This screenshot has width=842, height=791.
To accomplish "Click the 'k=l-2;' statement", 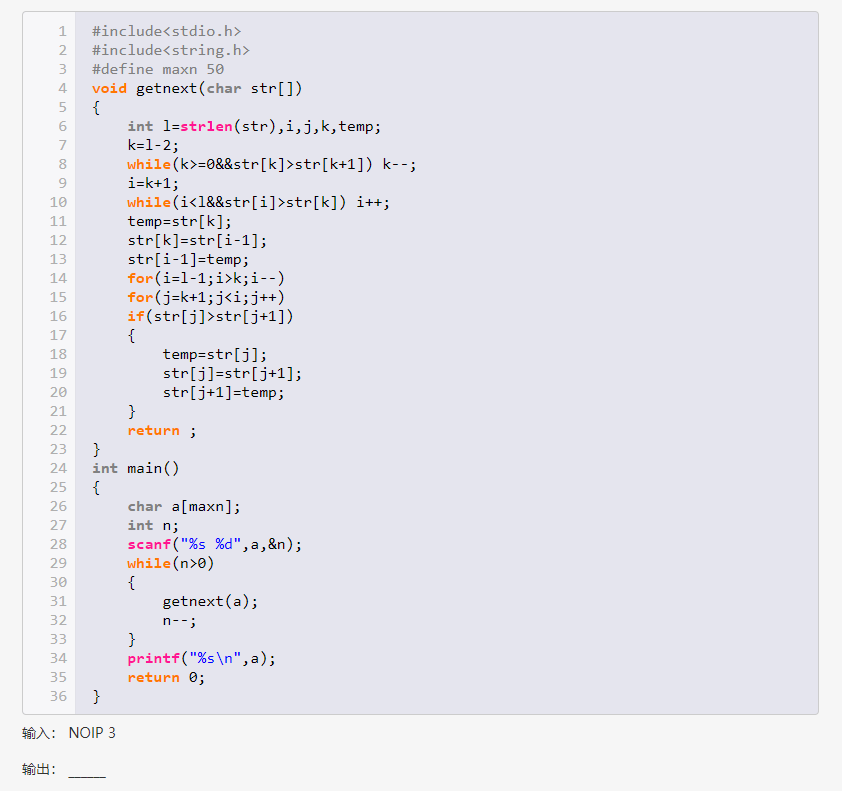I will point(153,145).
